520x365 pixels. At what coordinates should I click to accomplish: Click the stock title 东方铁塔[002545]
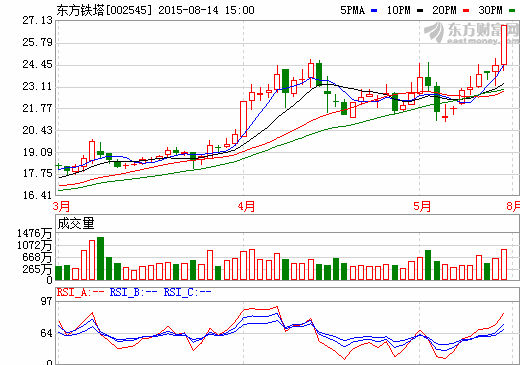104,10
